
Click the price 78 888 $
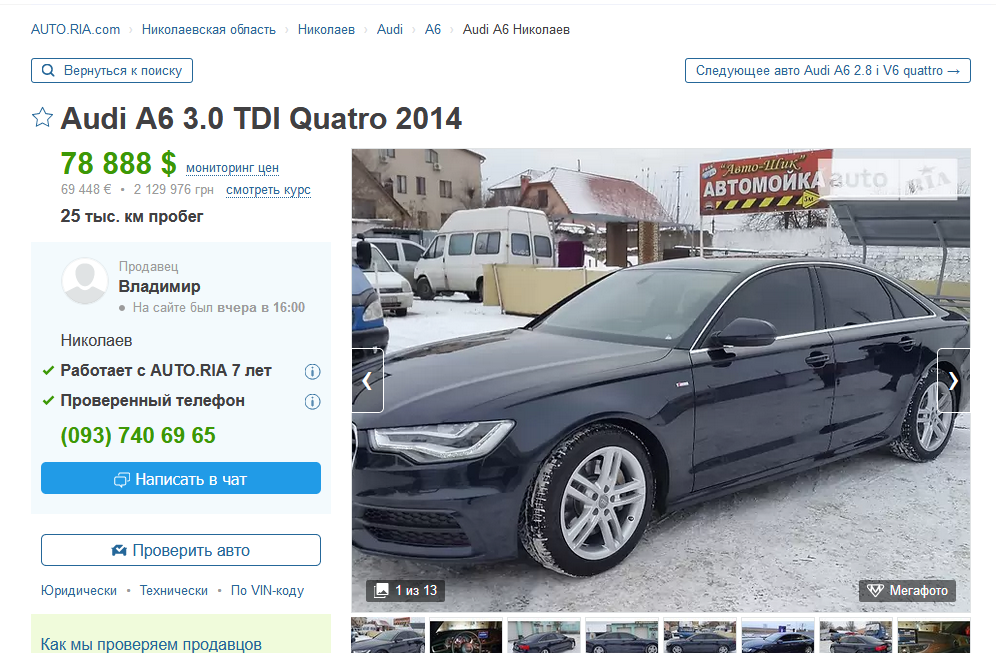pyautogui.click(x=118, y=163)
